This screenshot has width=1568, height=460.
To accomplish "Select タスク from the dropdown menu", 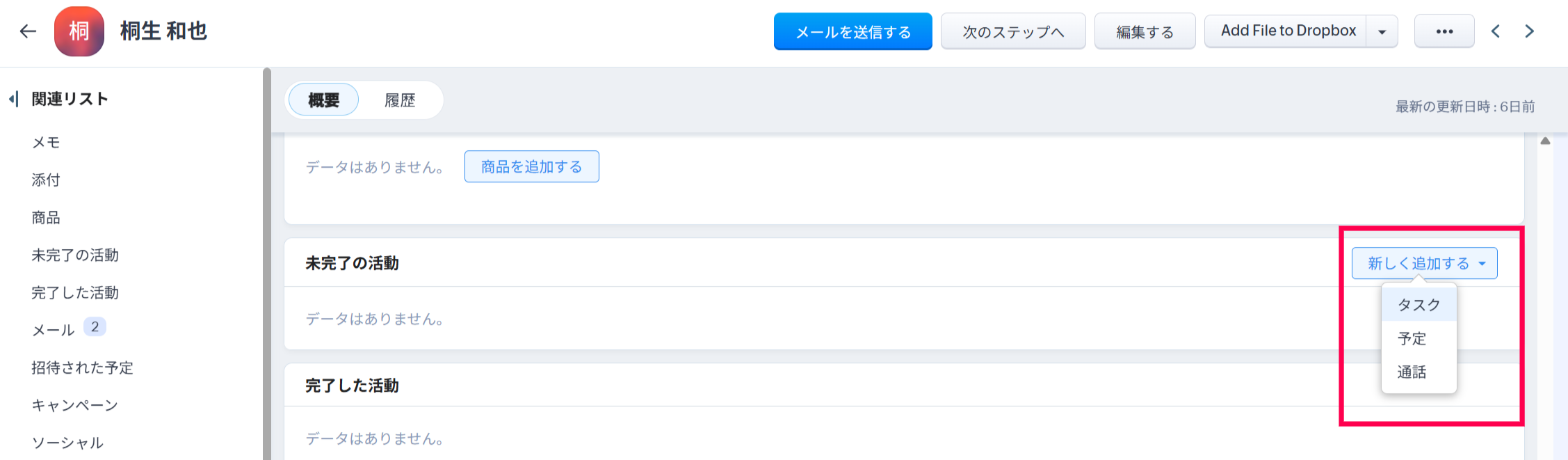I will click(1419, 305).
